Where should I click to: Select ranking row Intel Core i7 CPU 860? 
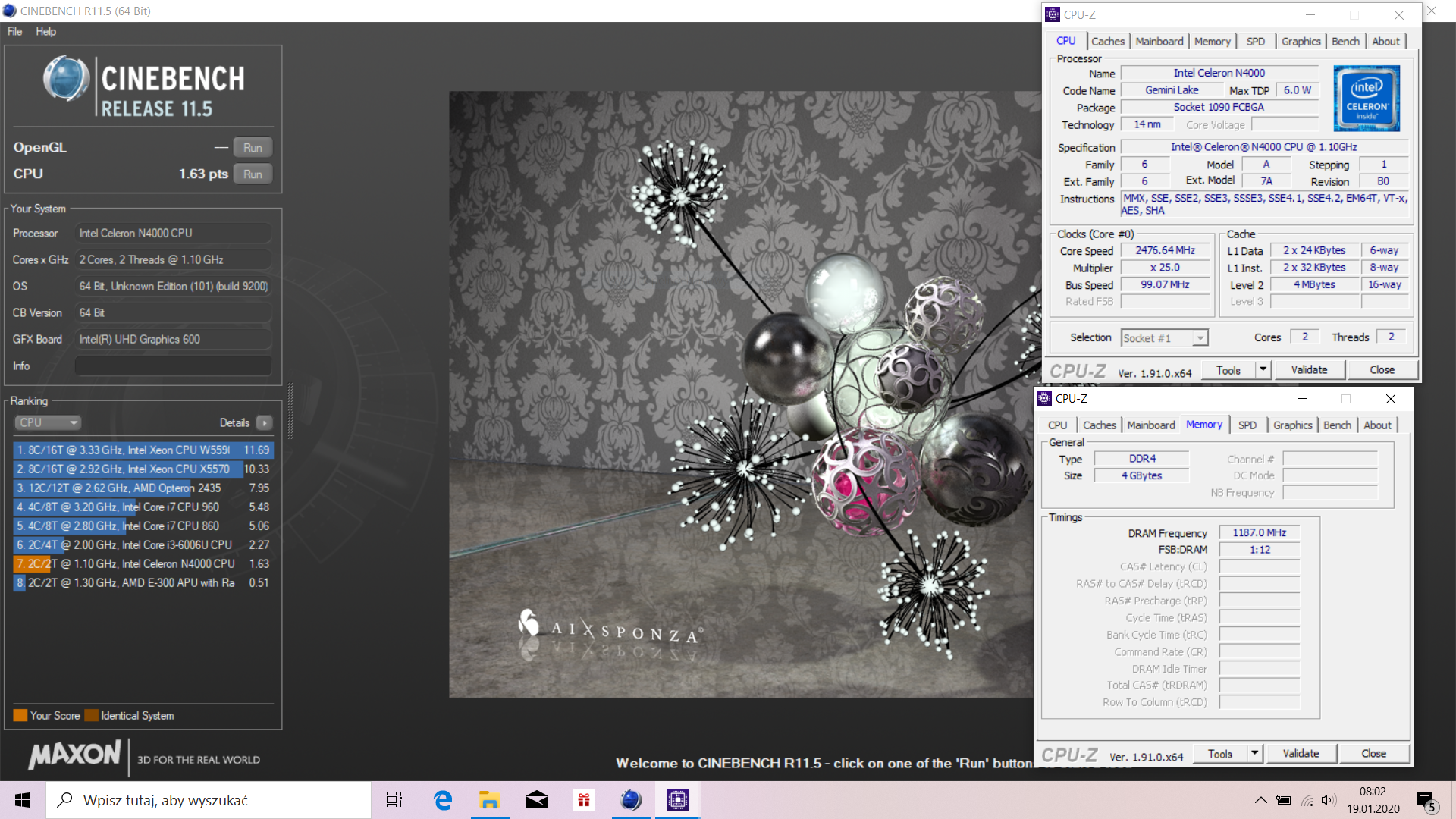click(x=143, y=526)
